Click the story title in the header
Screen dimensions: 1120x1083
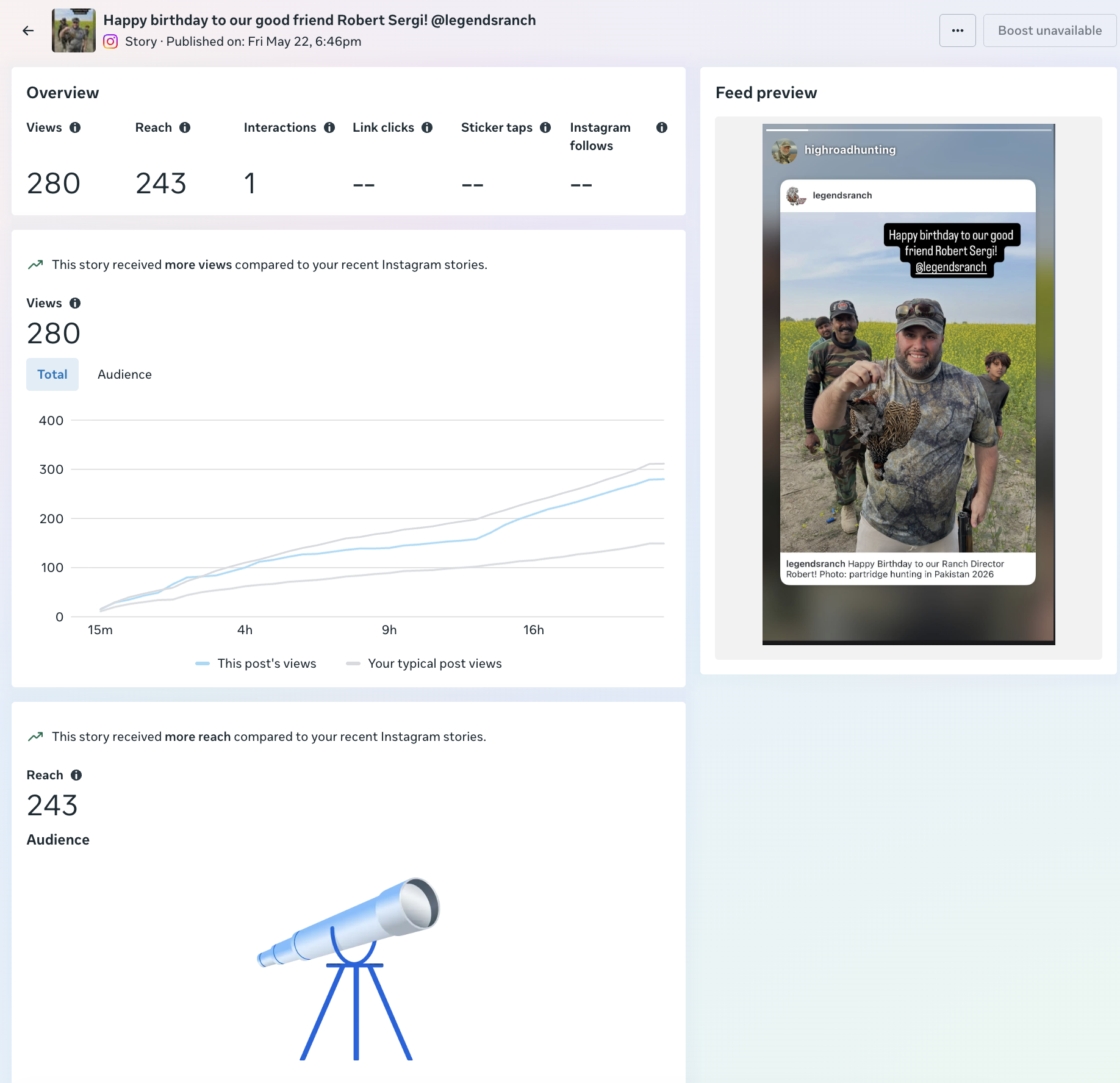[x=320, y=20]
